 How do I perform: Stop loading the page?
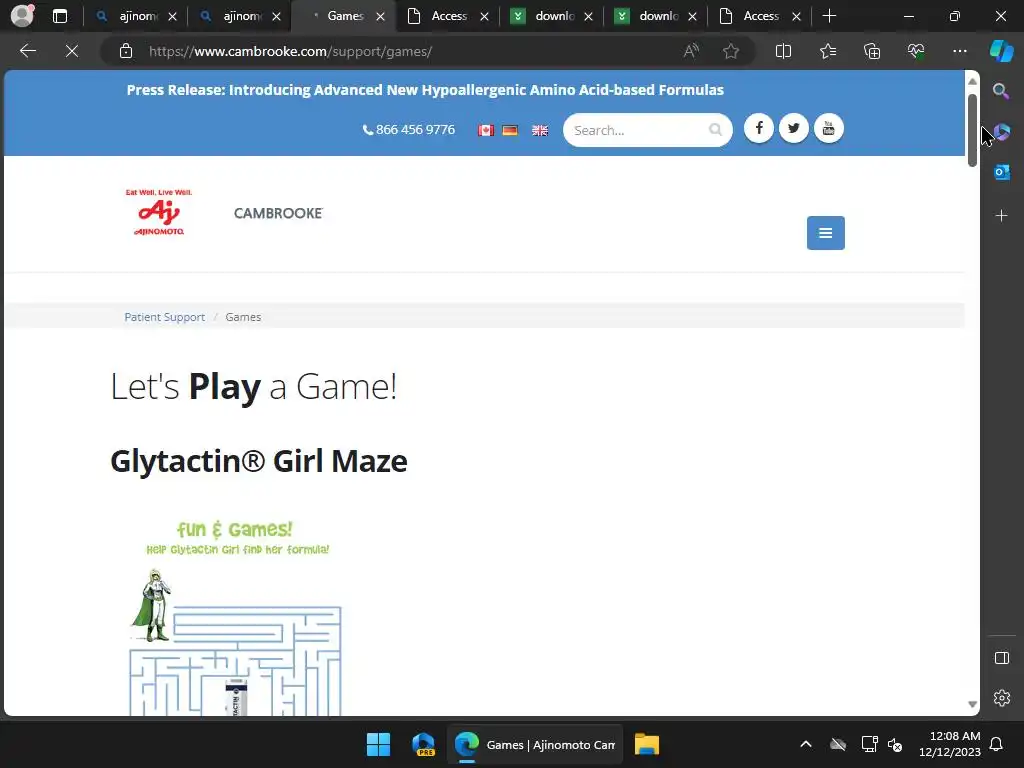coord(72,51)
